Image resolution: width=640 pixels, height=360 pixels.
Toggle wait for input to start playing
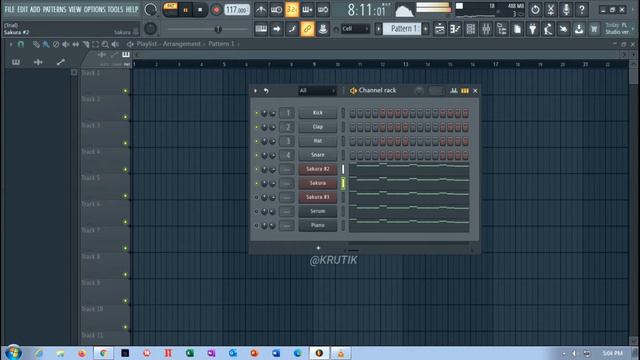(x=276, y=9)
